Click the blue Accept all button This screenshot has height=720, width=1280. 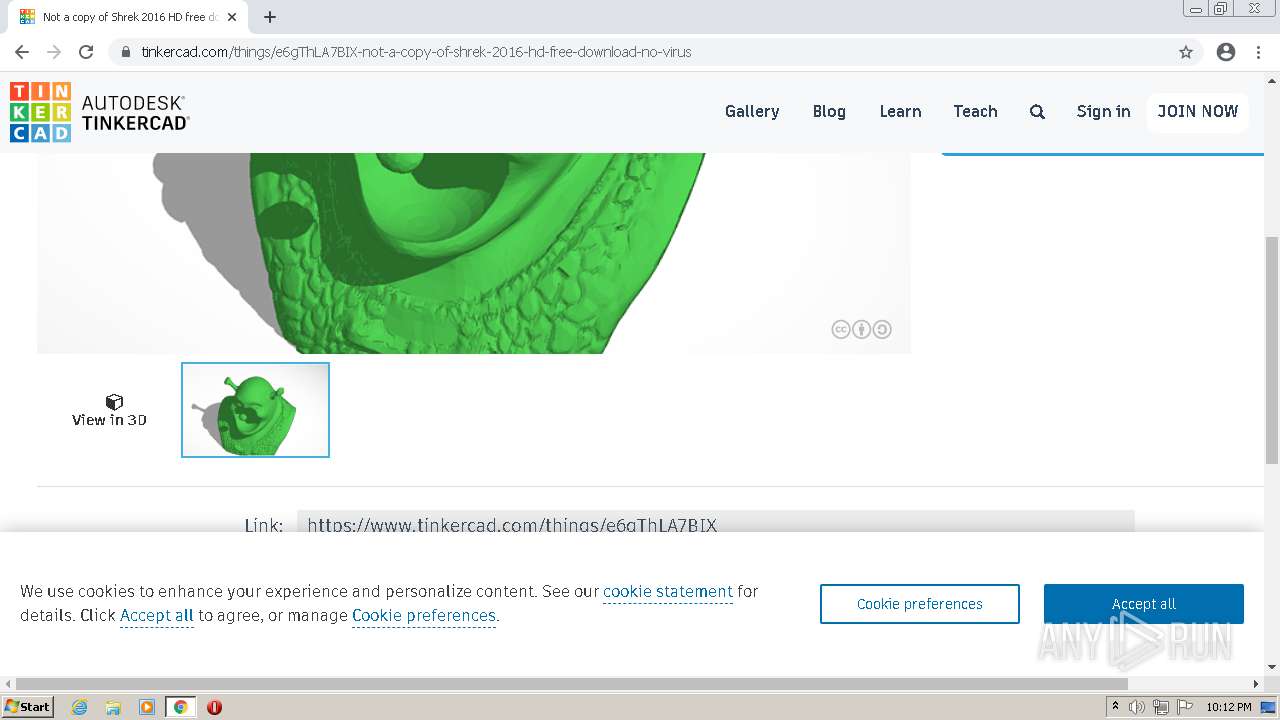[x=1144, y=604]
